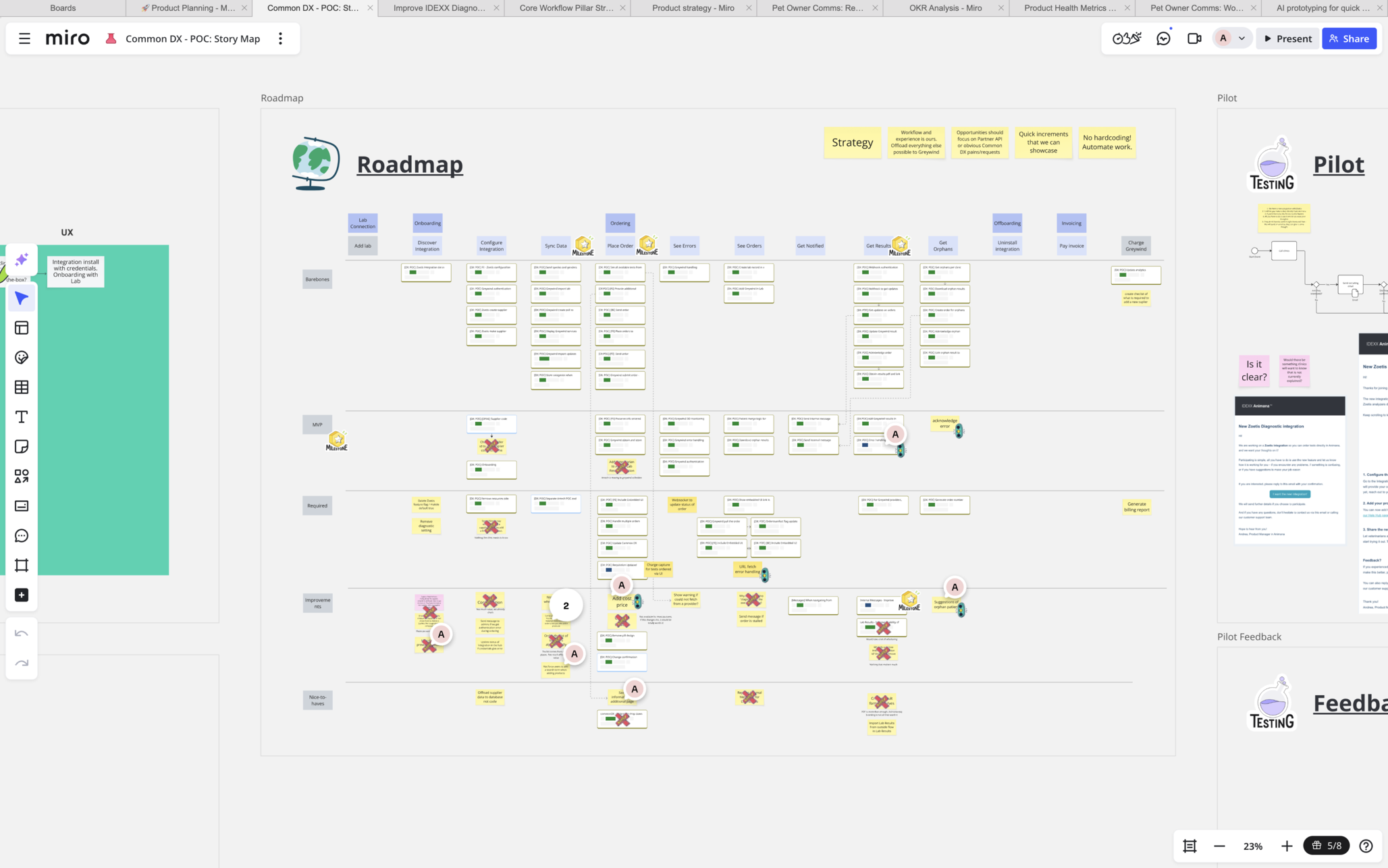Image resolution: width=1388 pixels, height=868 pixels.
Task: Select the Quick increments sticky note
Action: (1043, 142)
